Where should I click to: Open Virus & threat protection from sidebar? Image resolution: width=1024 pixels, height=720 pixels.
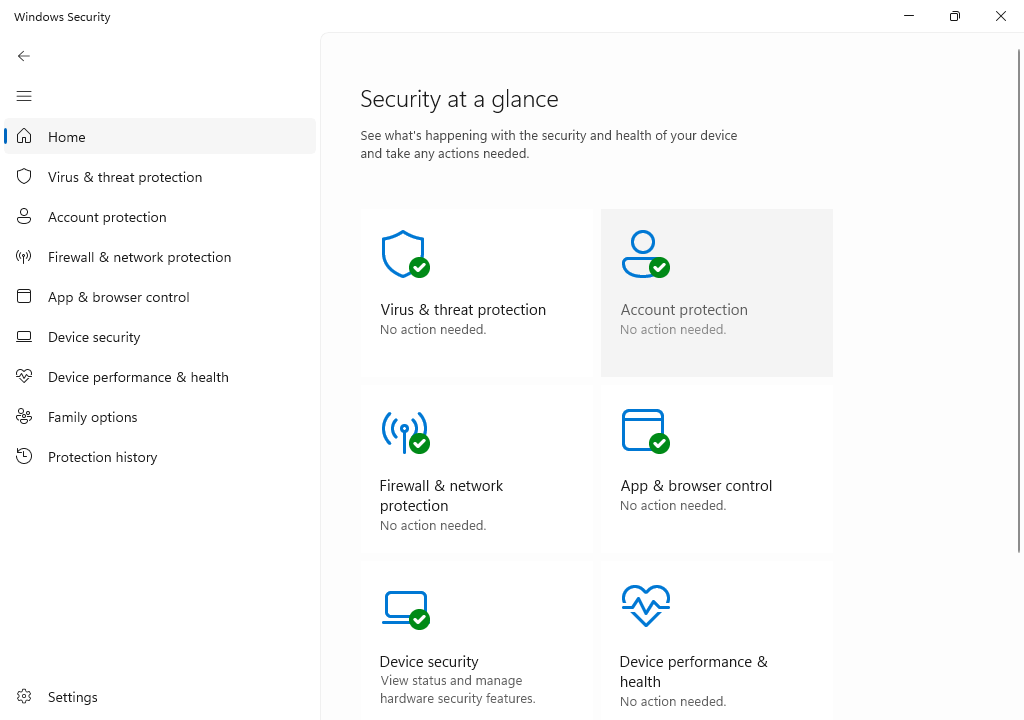click(x=125, y=177)
